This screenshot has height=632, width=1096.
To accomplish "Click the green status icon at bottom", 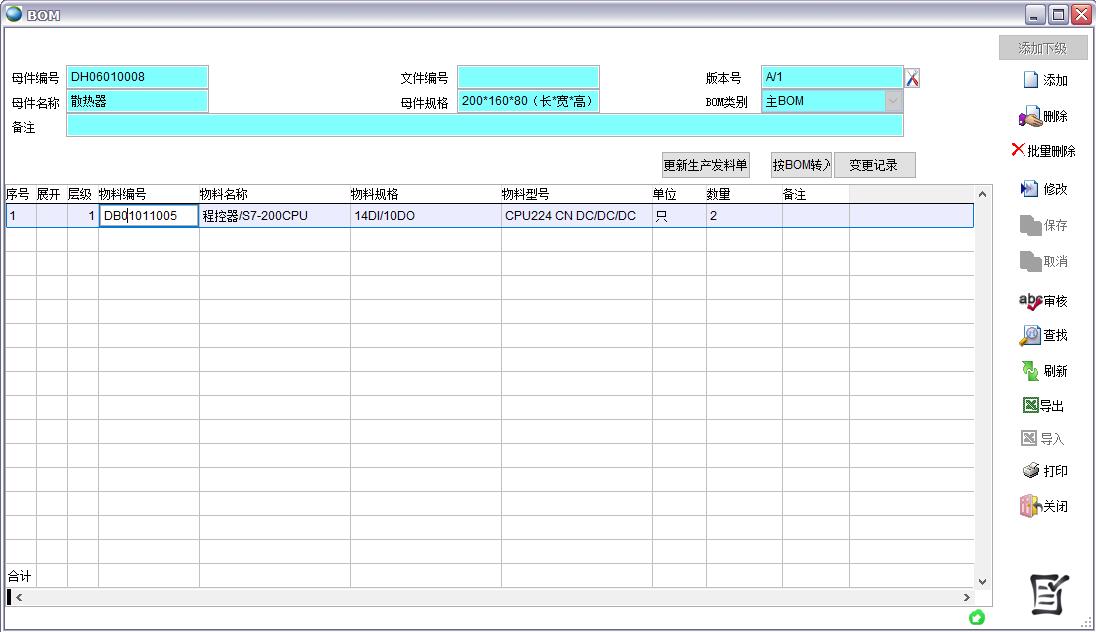I will coord(977,618).
